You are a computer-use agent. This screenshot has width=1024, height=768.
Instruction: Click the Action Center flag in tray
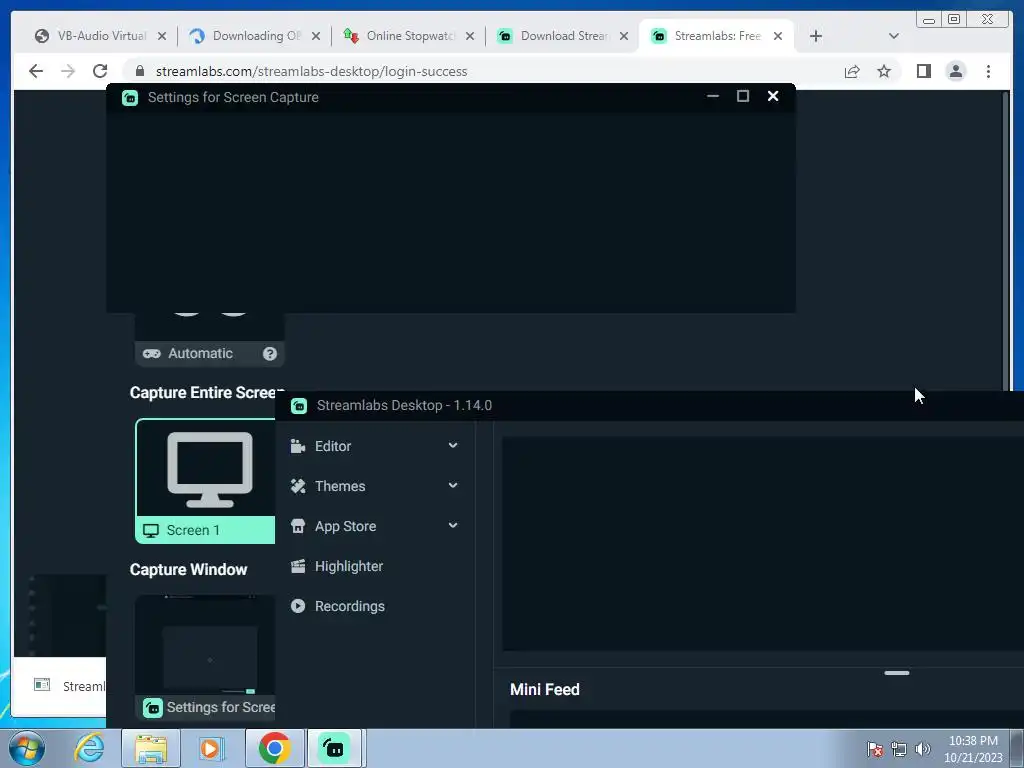[x=874, y=749]
